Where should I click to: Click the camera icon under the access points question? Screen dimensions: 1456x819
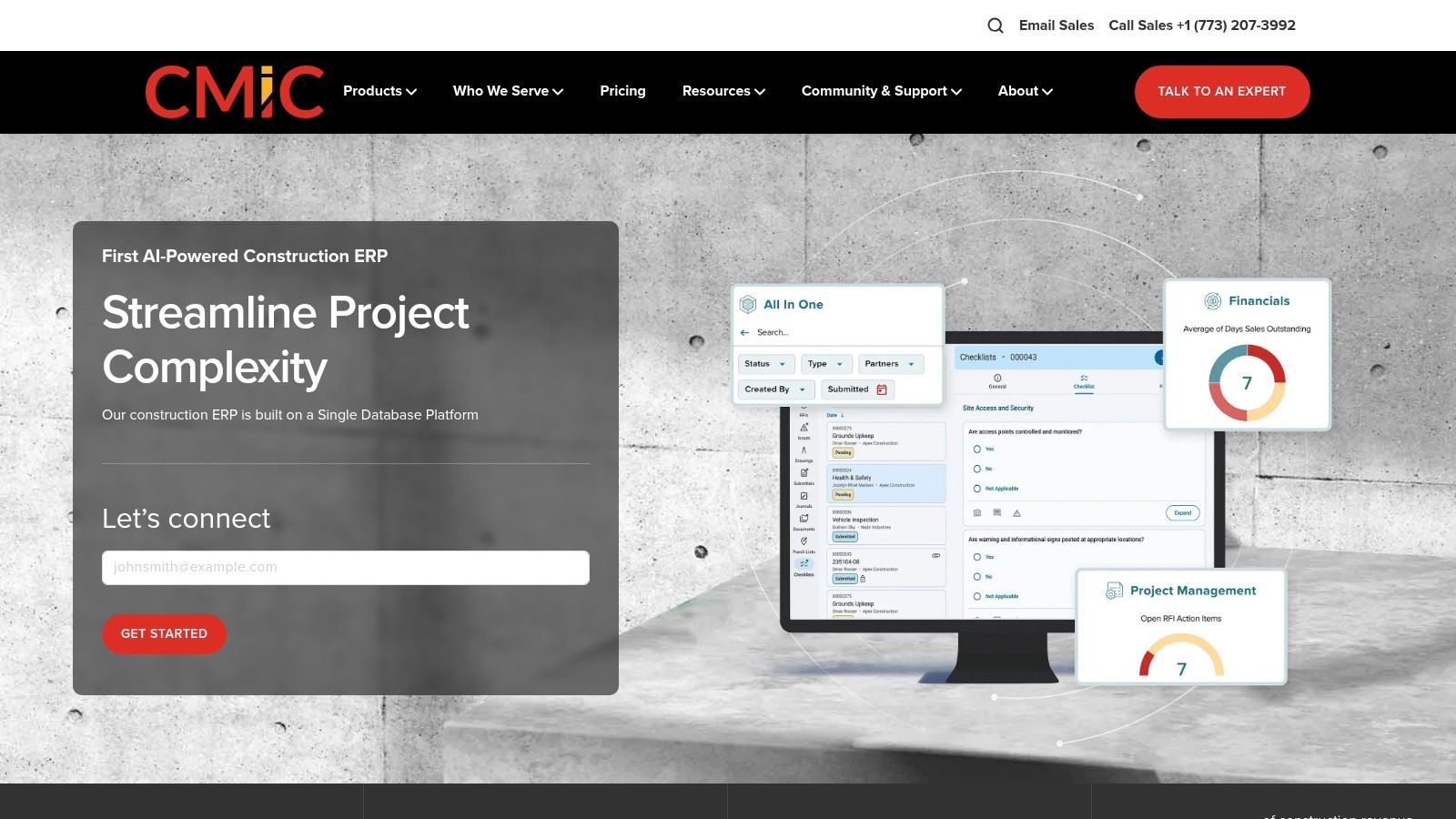976,512
